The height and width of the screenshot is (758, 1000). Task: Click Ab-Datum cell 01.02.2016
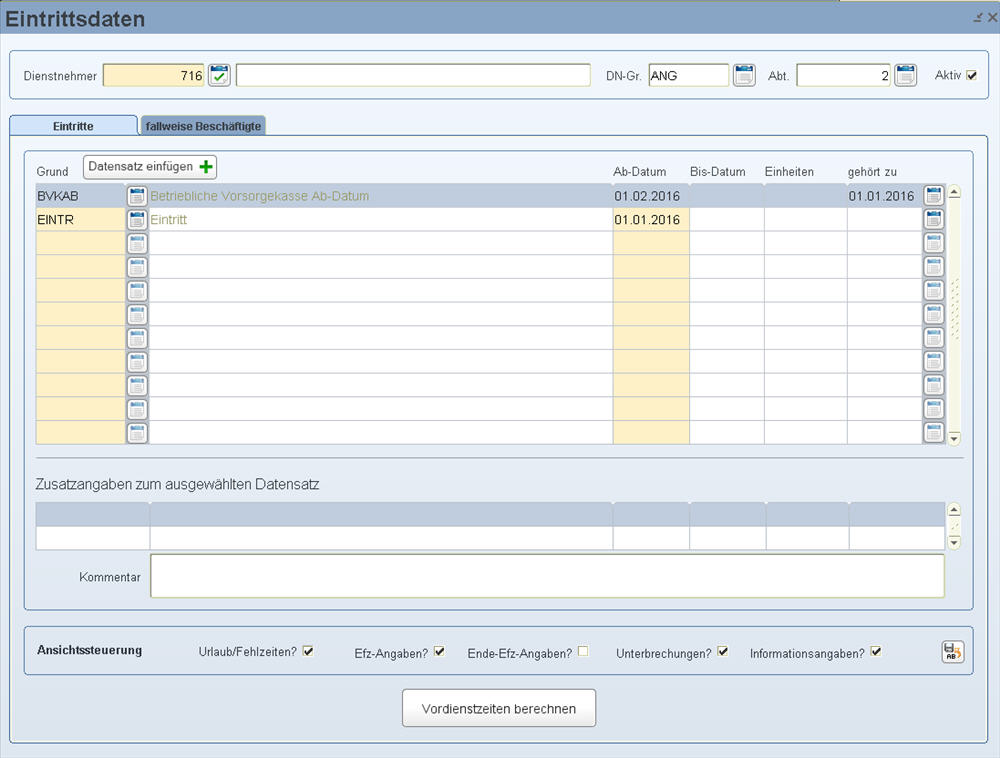coord(651,196)
